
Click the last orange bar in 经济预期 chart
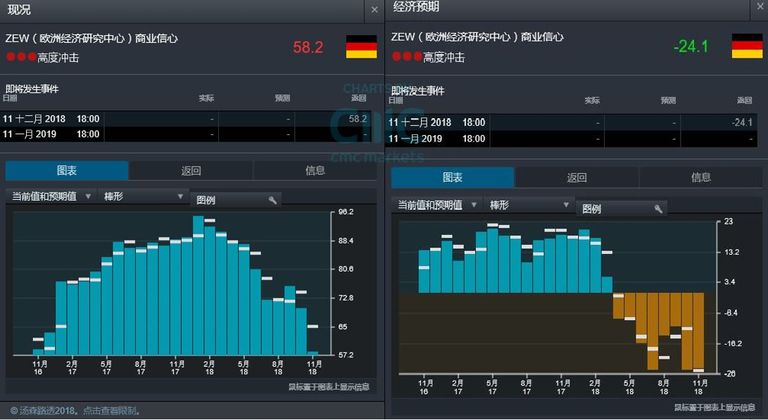pyautogui.click(x=698, y=332)
